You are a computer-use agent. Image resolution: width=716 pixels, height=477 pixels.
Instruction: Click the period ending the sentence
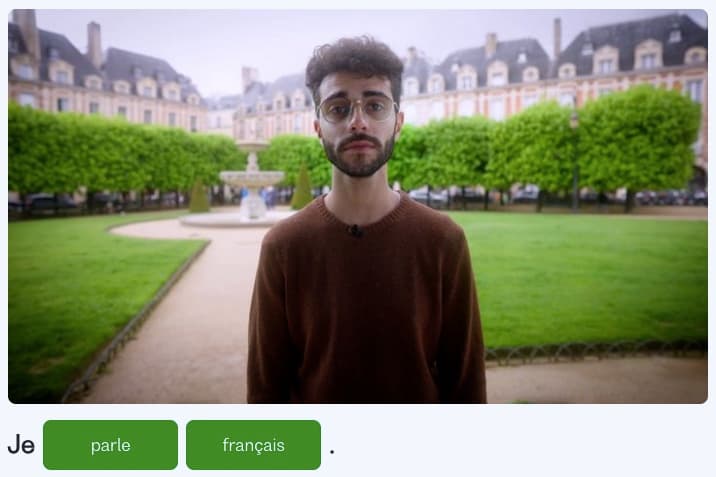[x=332, y=452]
